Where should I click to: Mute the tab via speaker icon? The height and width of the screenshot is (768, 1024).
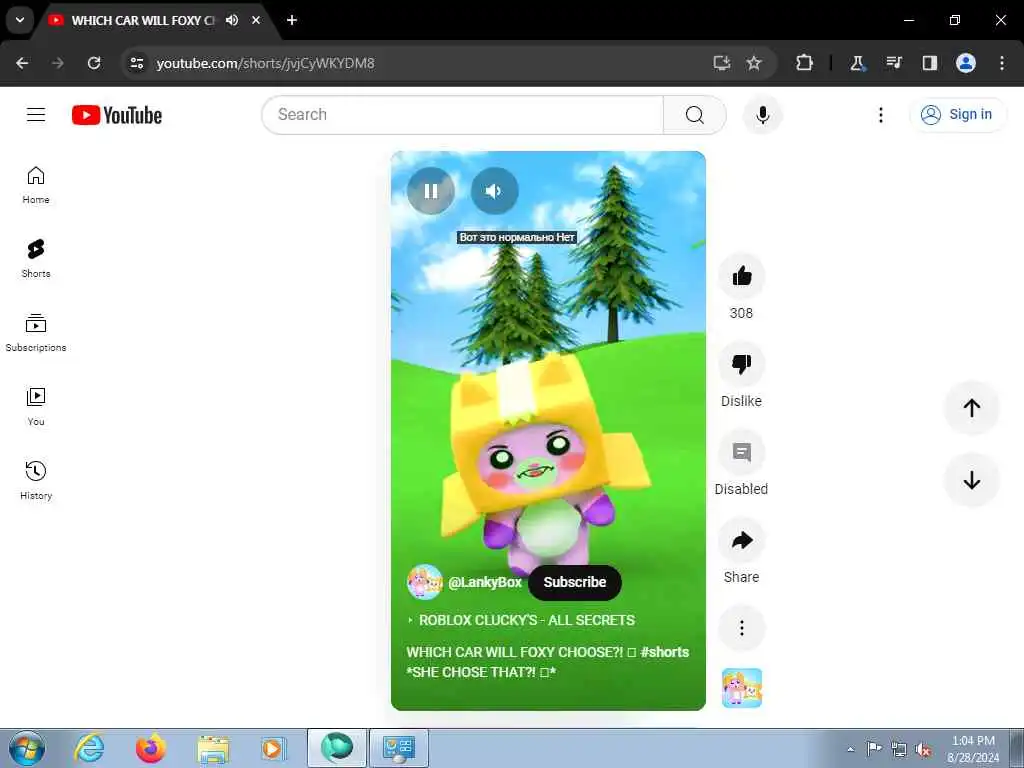232,20
